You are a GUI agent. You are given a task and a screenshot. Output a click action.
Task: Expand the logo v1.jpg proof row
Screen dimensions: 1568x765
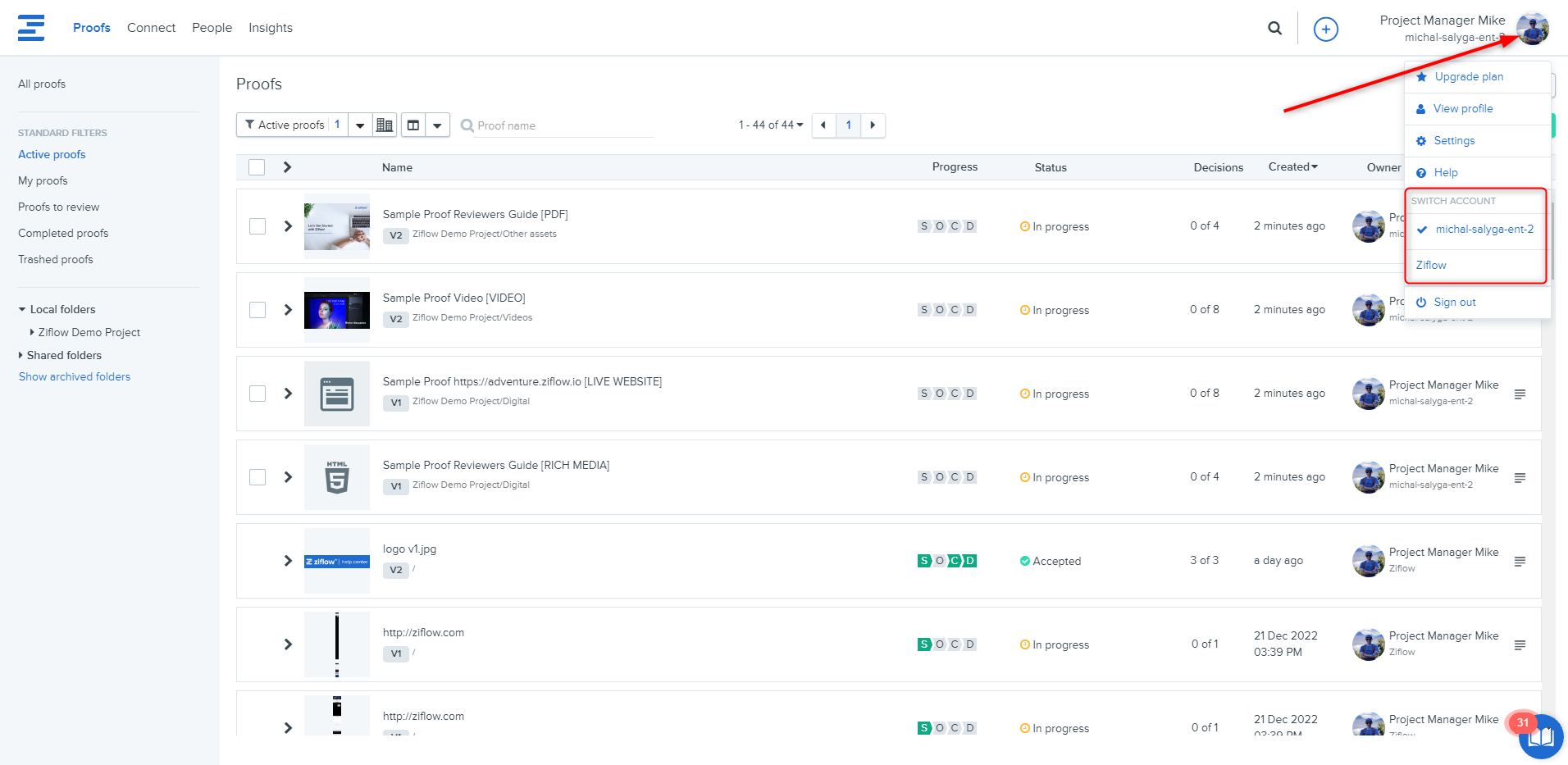point(288,561)
